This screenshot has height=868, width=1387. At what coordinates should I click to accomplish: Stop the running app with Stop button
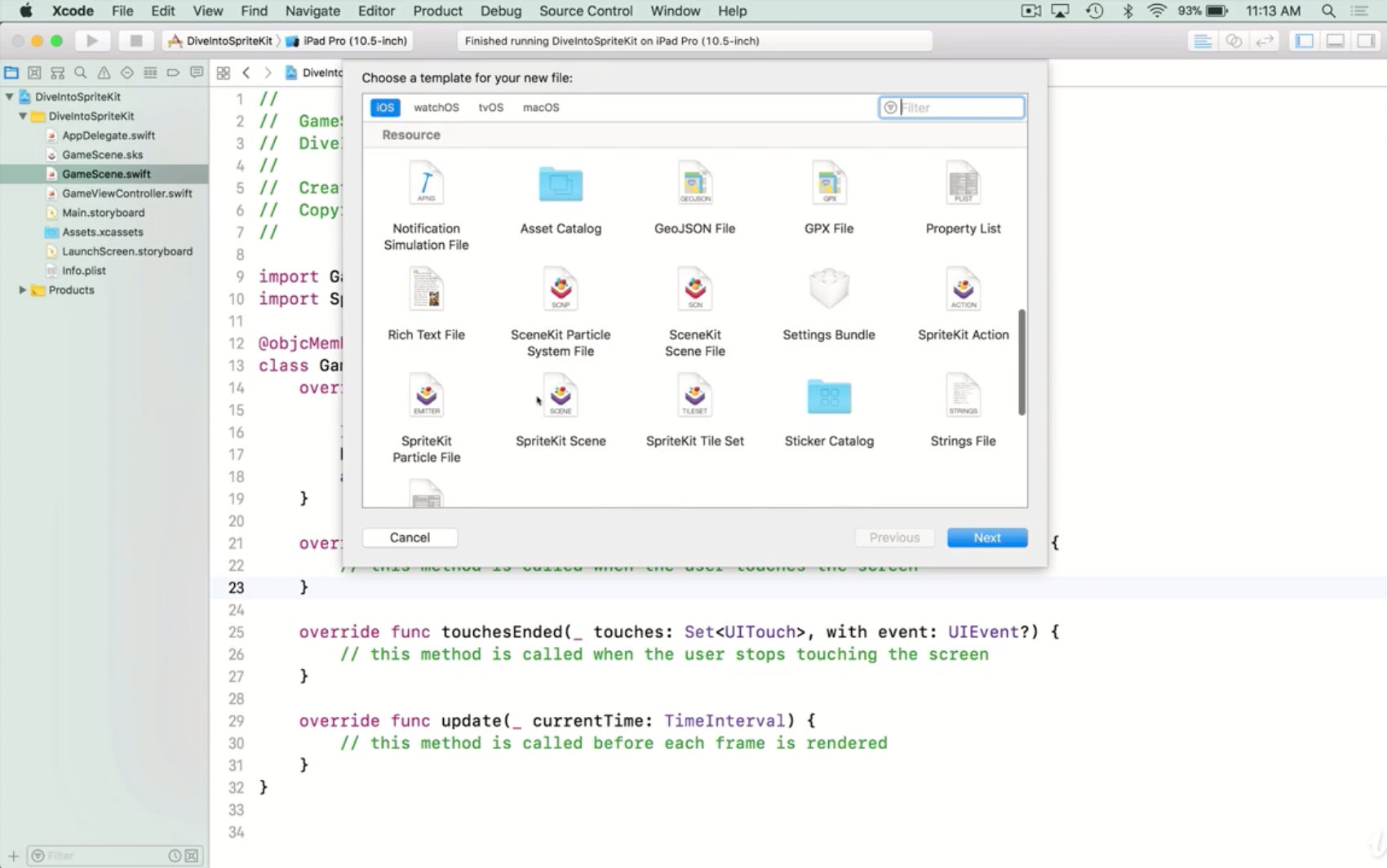[136, 41]
